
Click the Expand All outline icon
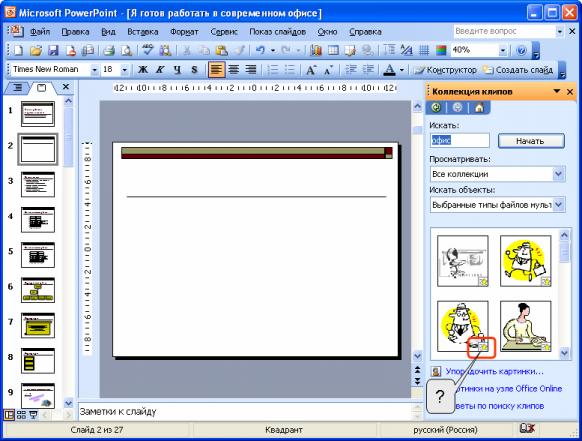(389, 50)
